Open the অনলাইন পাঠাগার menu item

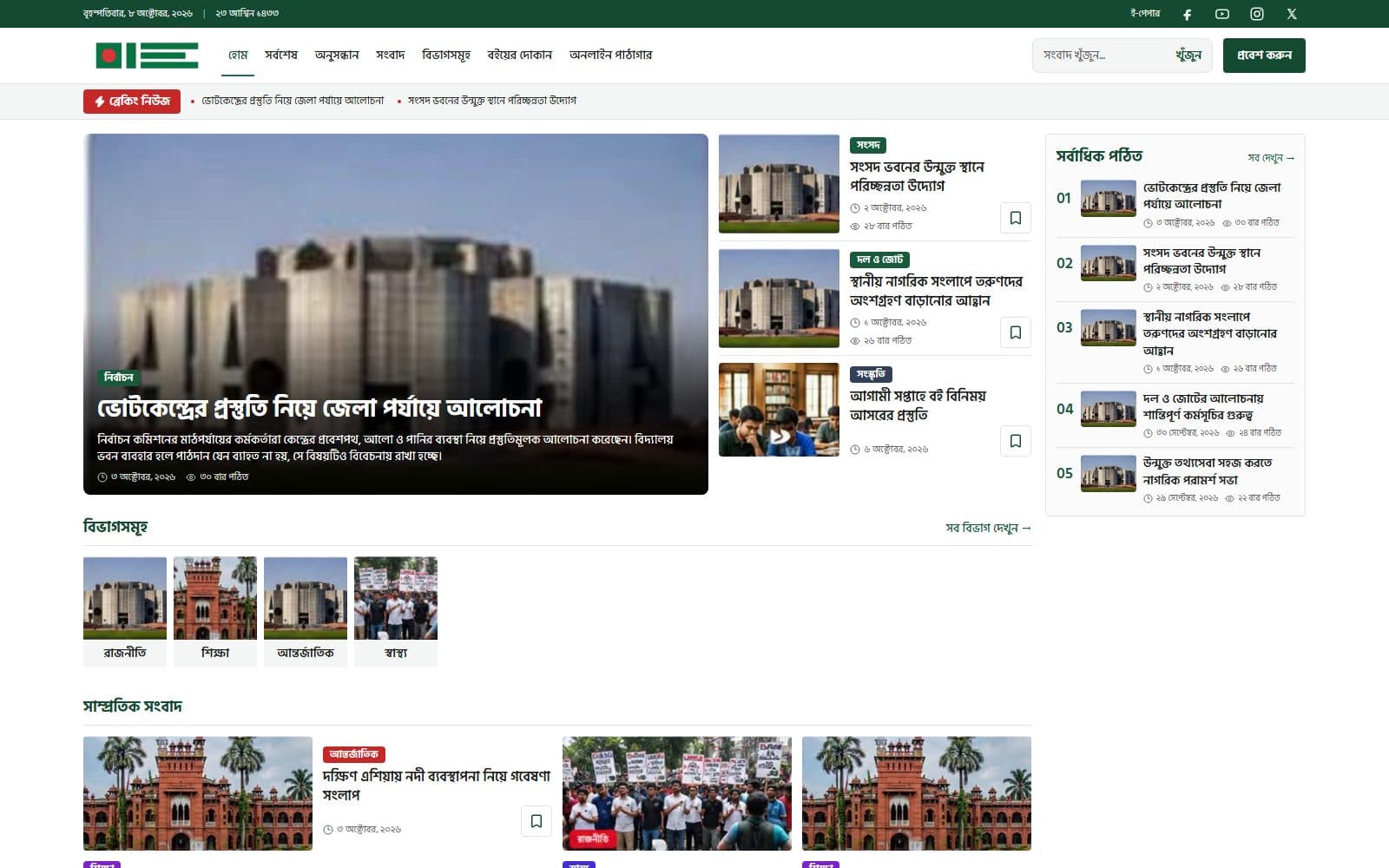610,55
